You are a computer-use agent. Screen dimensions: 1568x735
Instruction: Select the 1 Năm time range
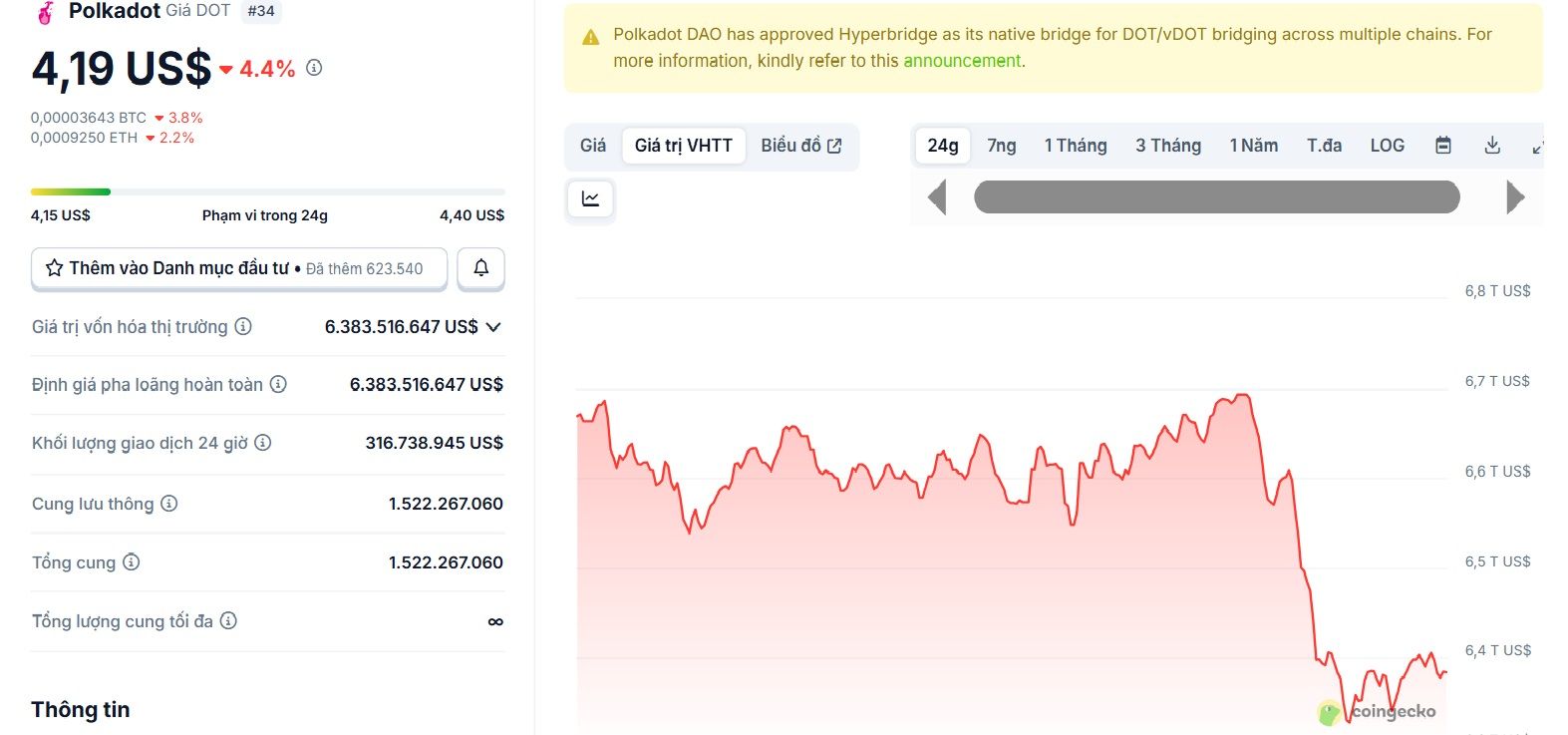click(x=1254, y=146)
